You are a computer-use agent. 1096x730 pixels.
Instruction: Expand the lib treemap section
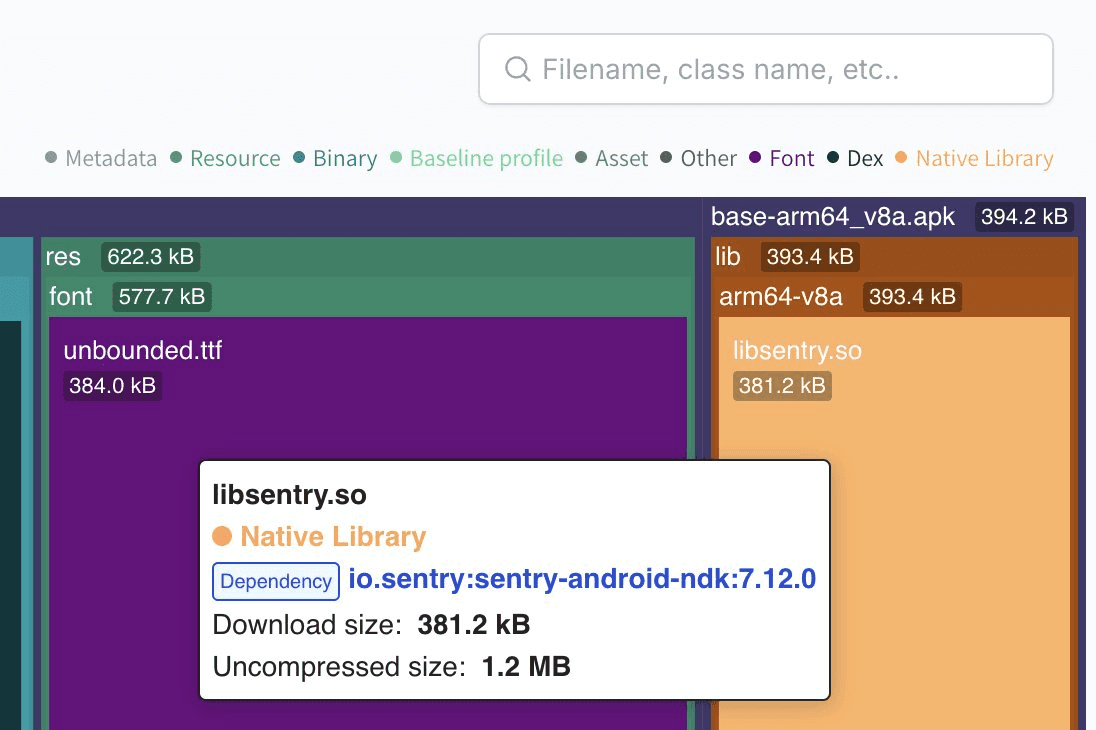(x=728, y=257)
